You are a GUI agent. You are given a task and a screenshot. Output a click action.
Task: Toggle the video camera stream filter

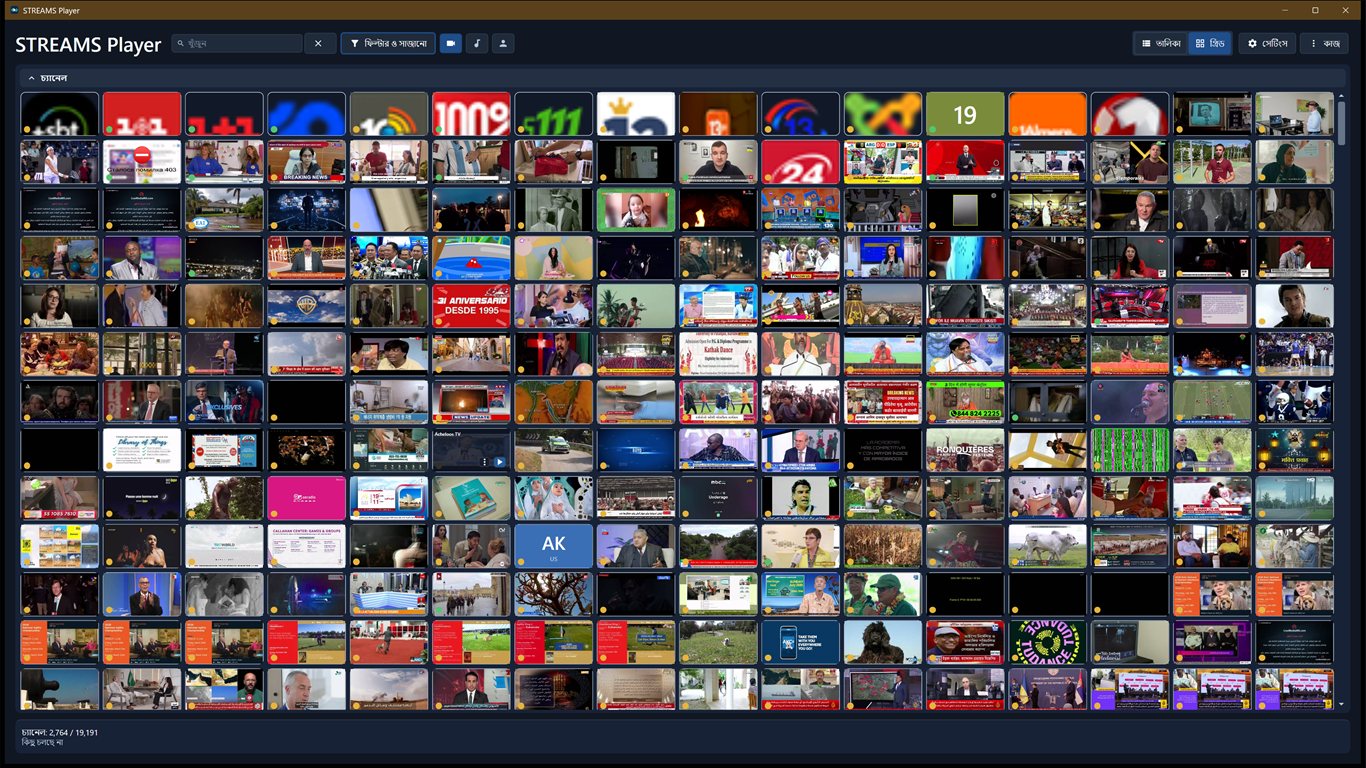click(x=451, y=43)
